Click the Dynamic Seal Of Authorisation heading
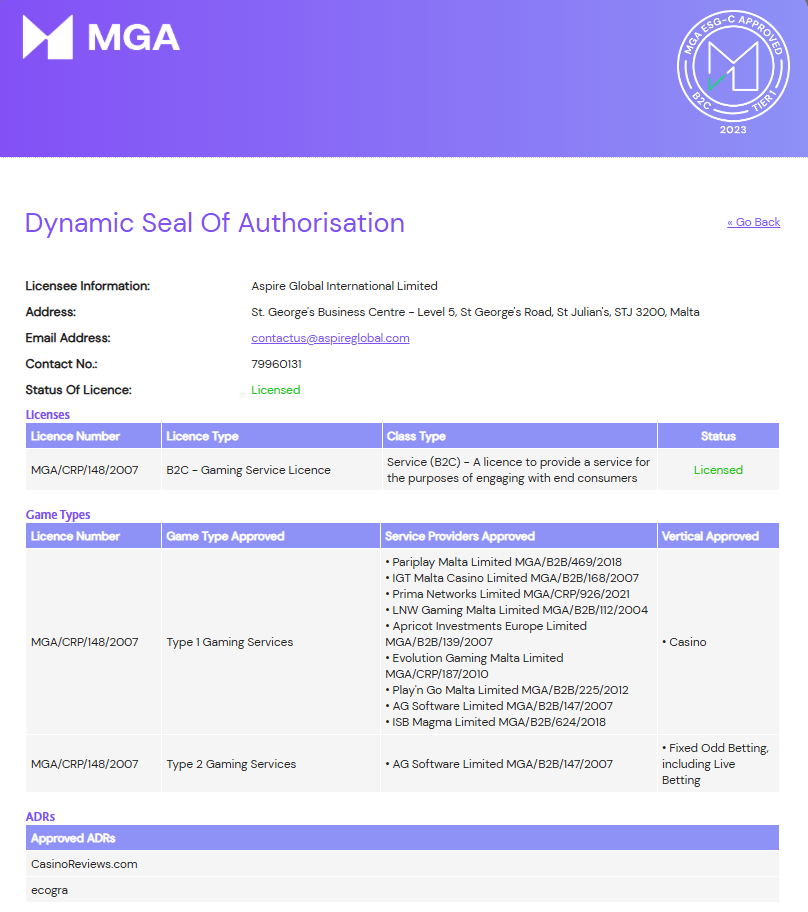This screenshot has width=808, height=912. [215, 223]
